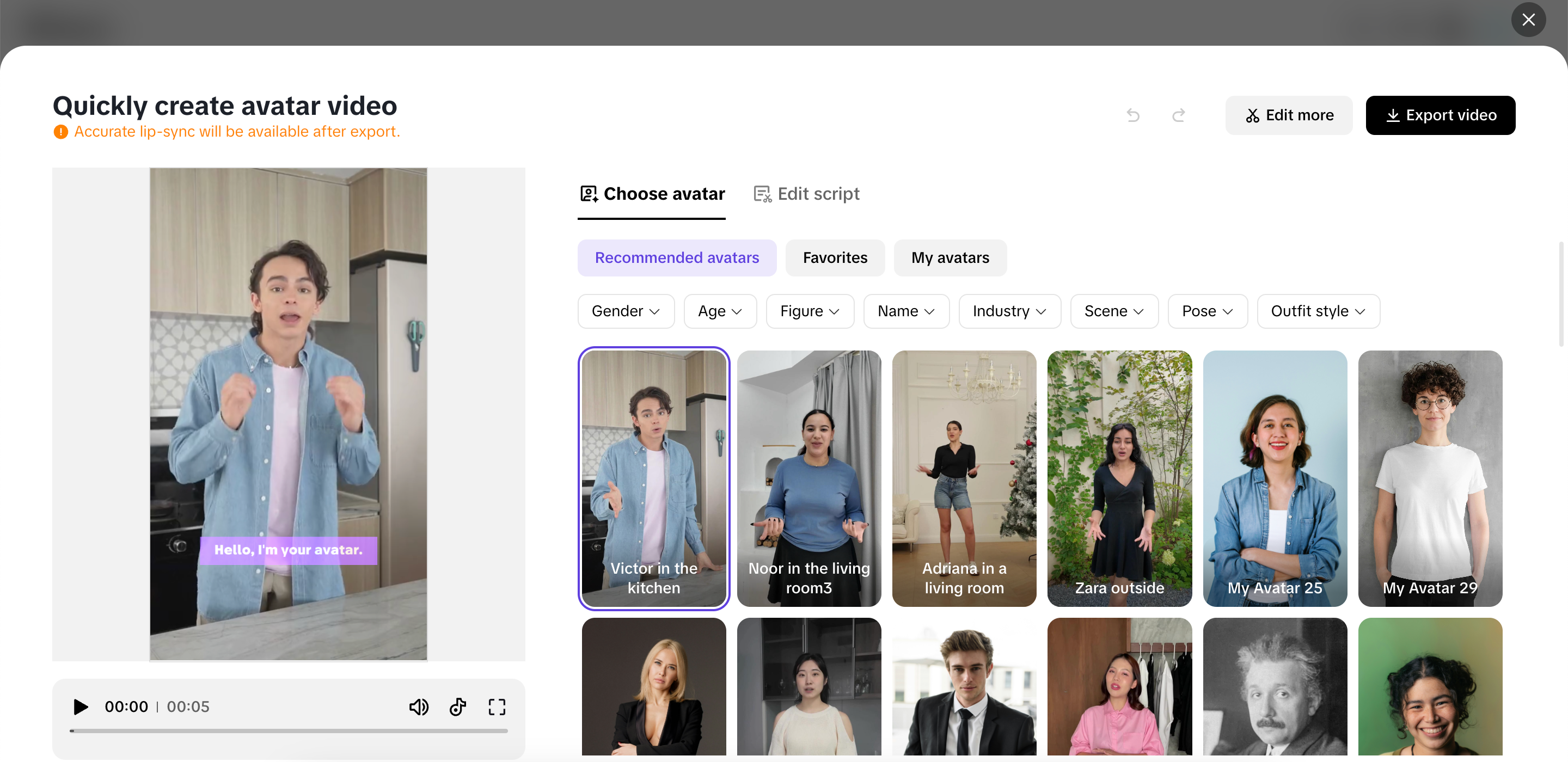
Task: Click the Export video button
Action: [1440, 115]
